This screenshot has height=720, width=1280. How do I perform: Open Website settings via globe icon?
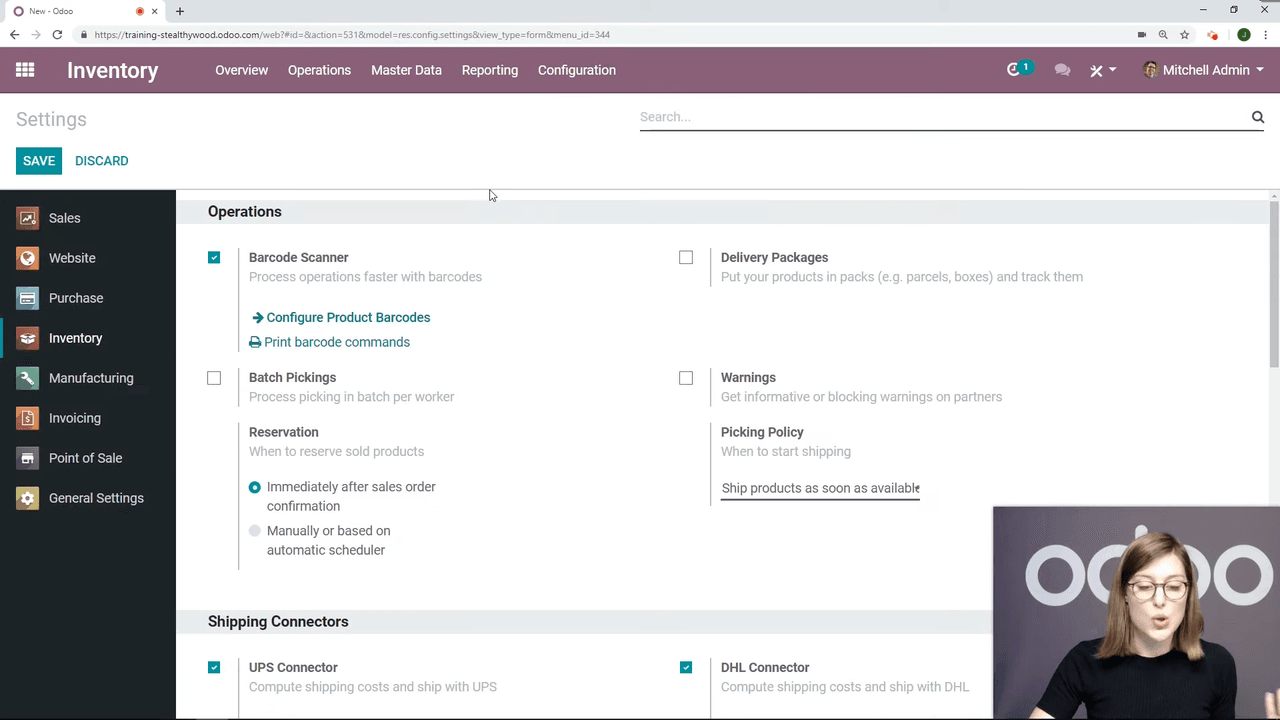point(28,258)
